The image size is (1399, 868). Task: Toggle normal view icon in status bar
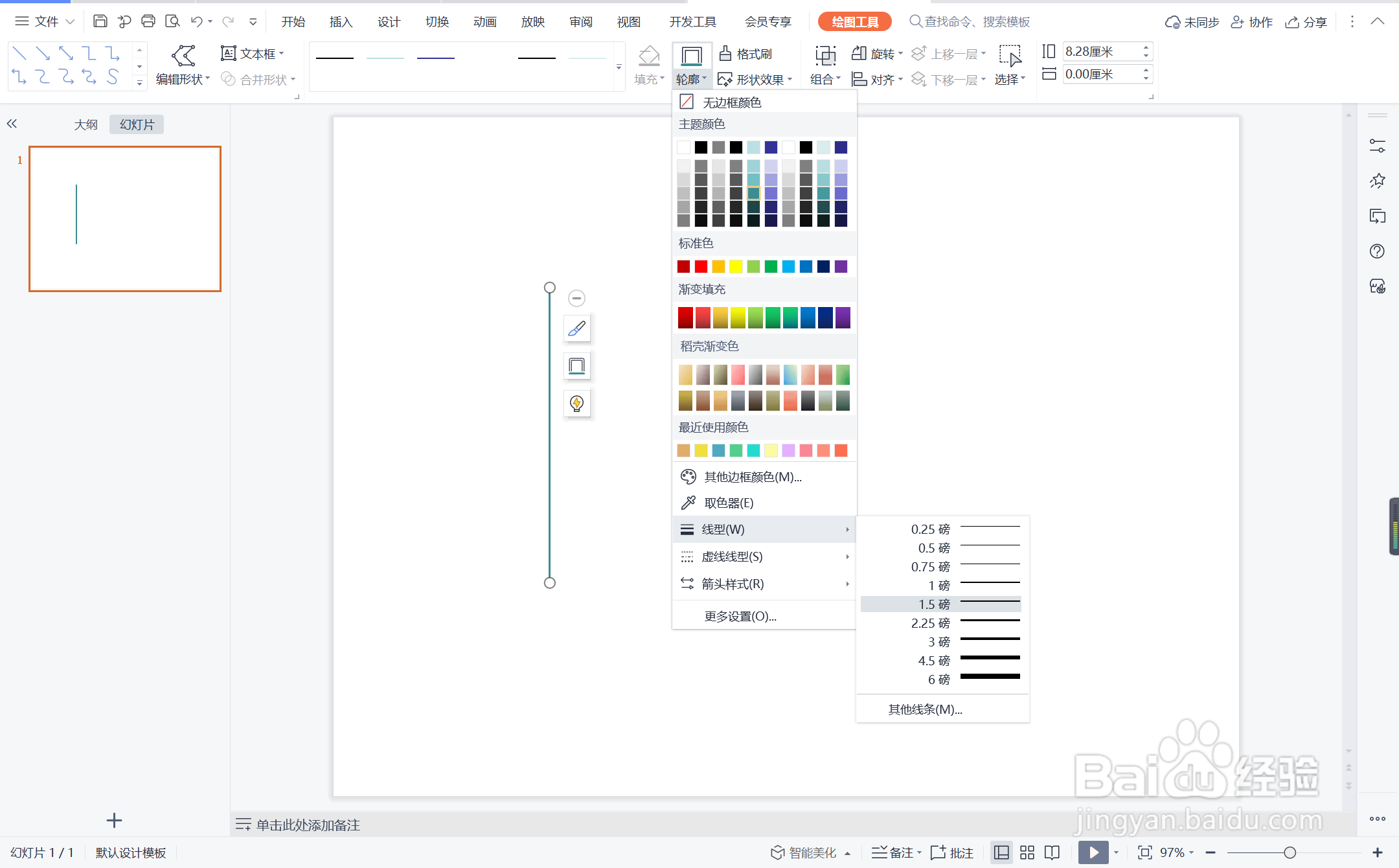[x=1001, y=852]
